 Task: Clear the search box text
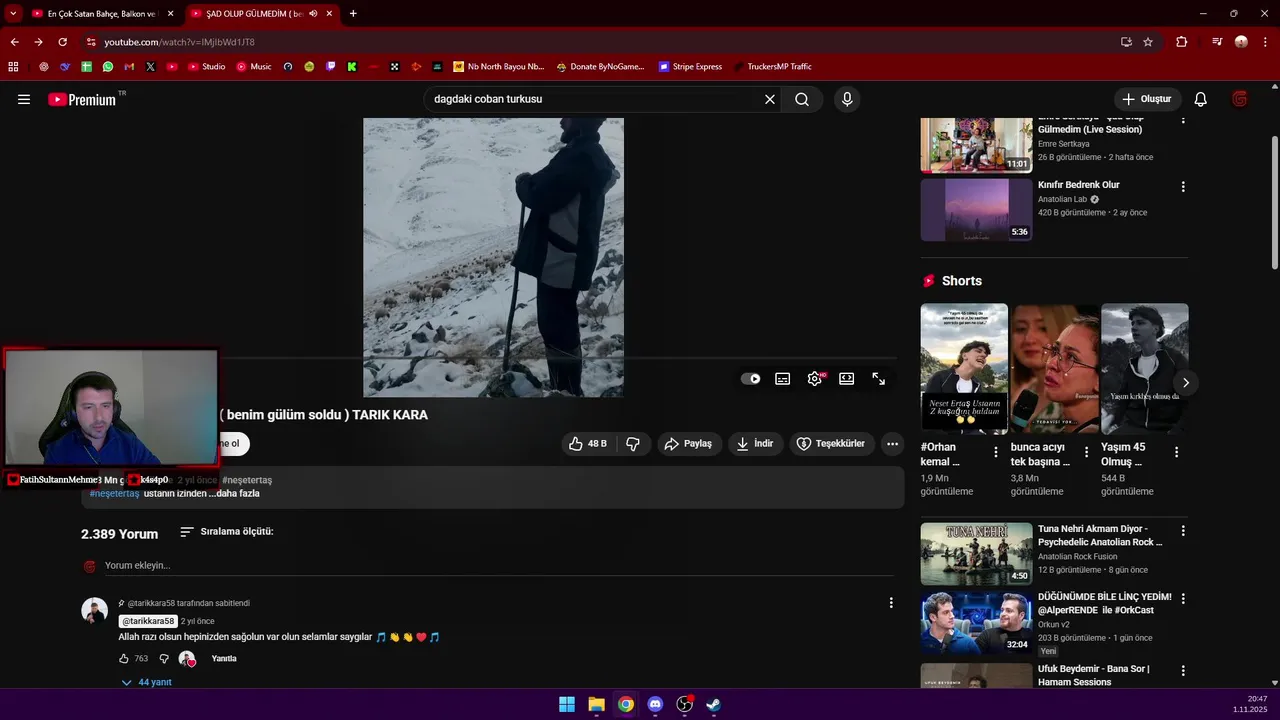[770, 99]
